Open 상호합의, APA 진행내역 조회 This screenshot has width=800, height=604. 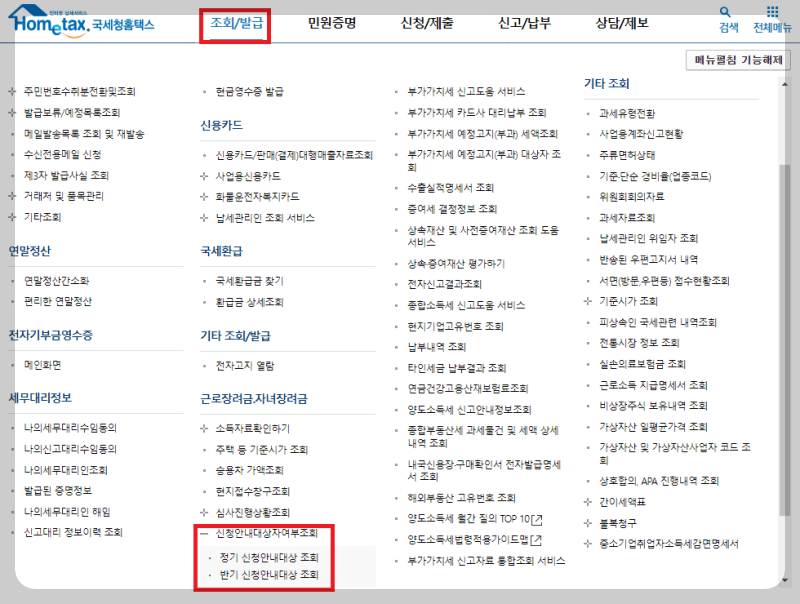(x=659, y=481)
